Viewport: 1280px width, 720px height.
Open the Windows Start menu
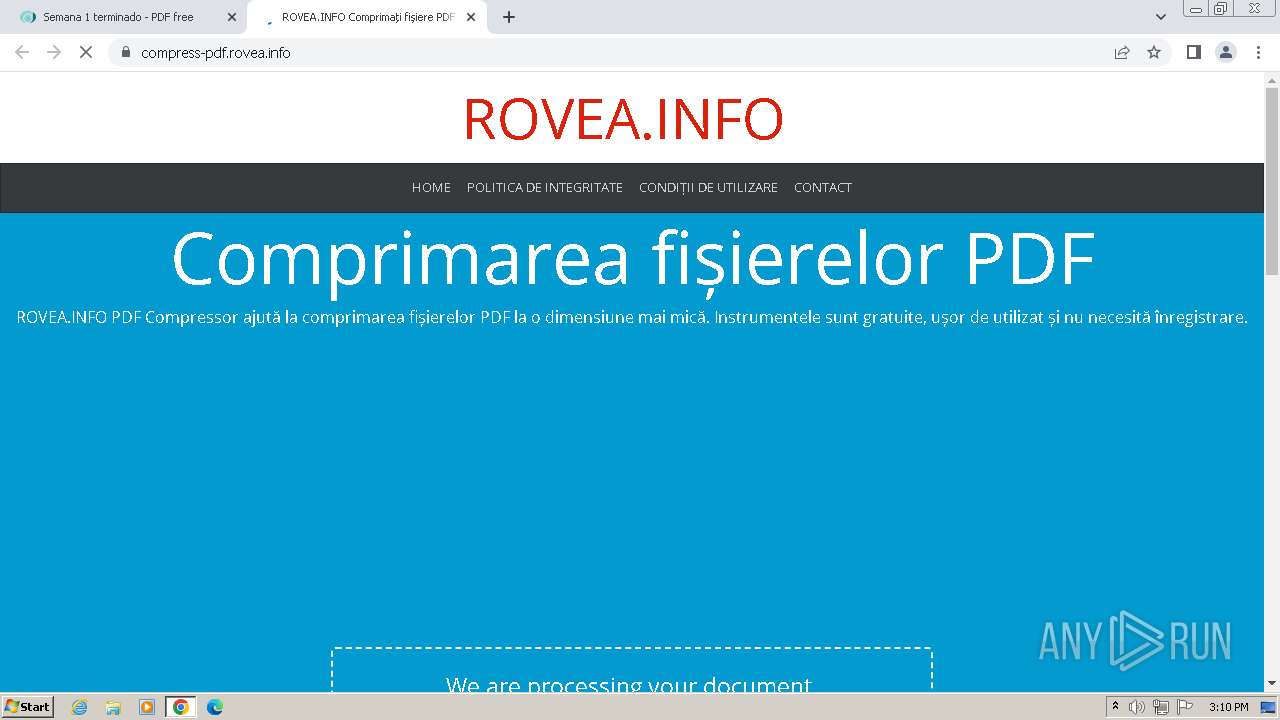[x=28, y=707]
